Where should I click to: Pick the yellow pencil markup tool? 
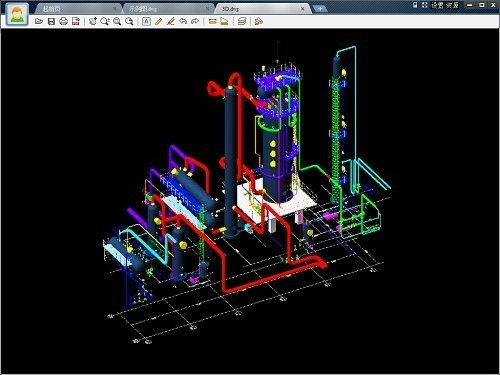(x=159, y=22)
